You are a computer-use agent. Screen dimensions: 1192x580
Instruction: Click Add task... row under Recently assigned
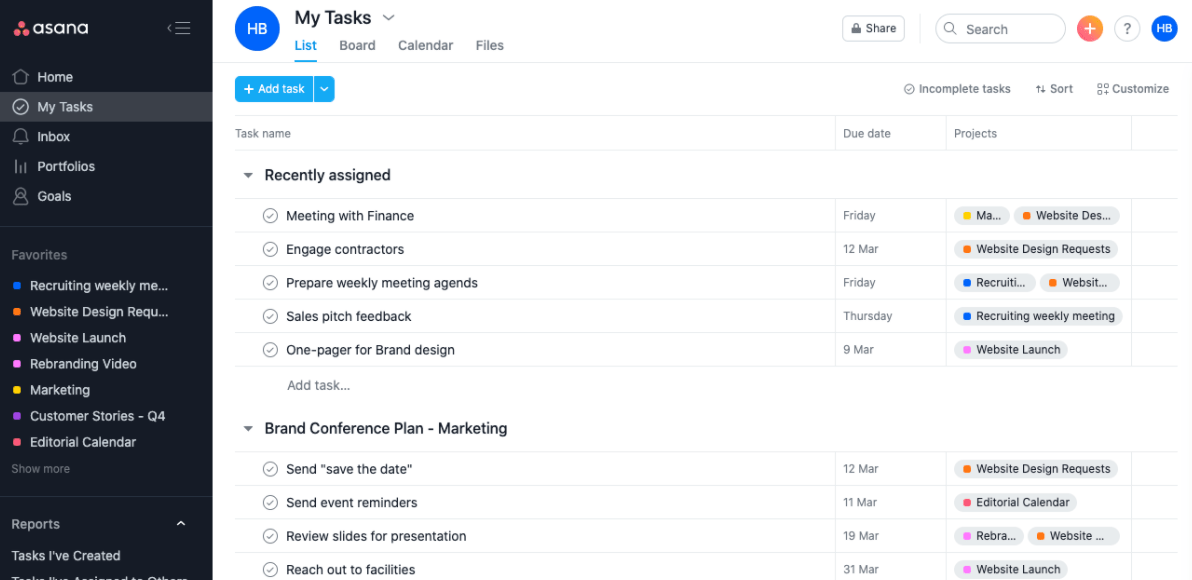pyautogui.click(x=319, y=385)
